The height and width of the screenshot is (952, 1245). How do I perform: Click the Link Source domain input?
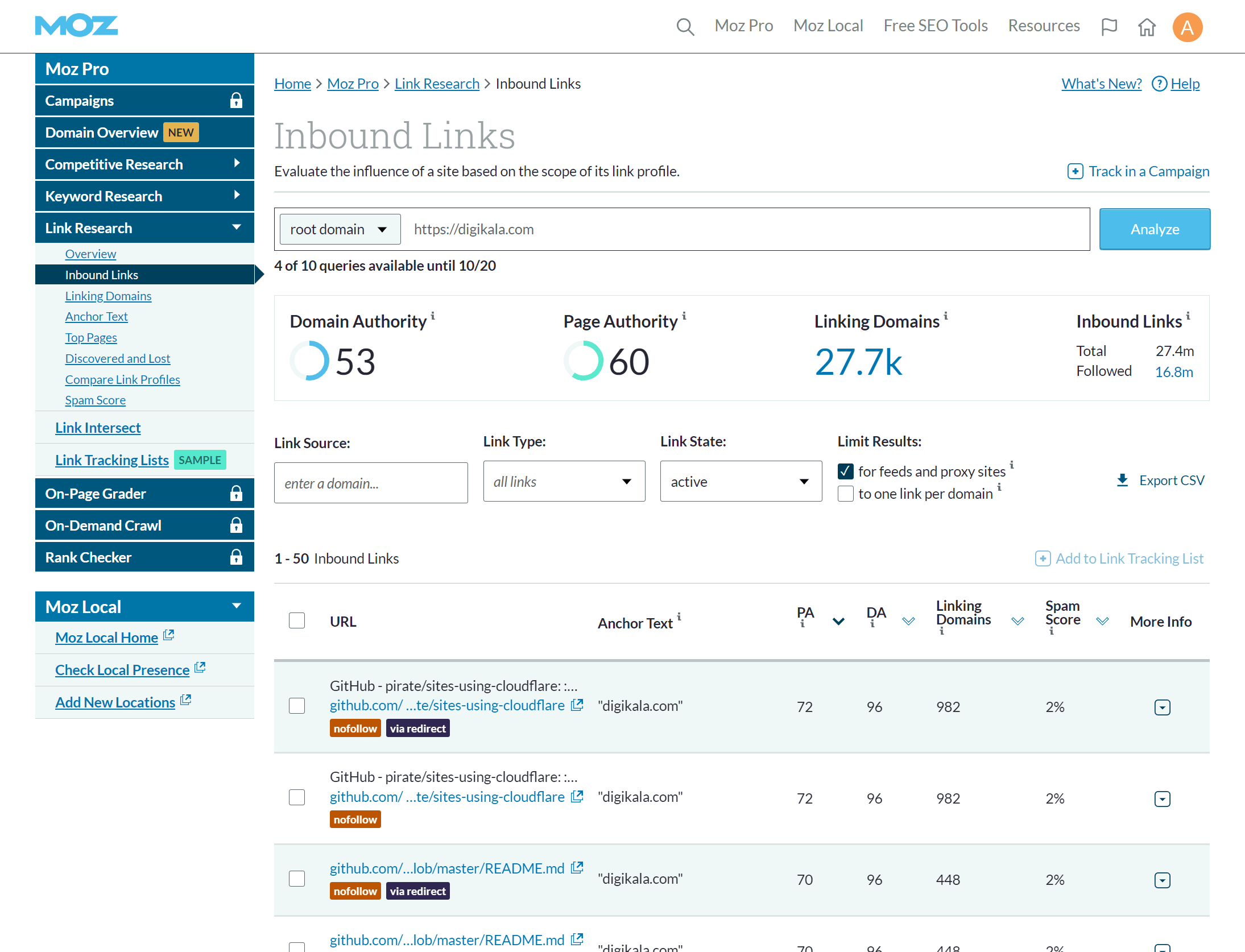371,483
